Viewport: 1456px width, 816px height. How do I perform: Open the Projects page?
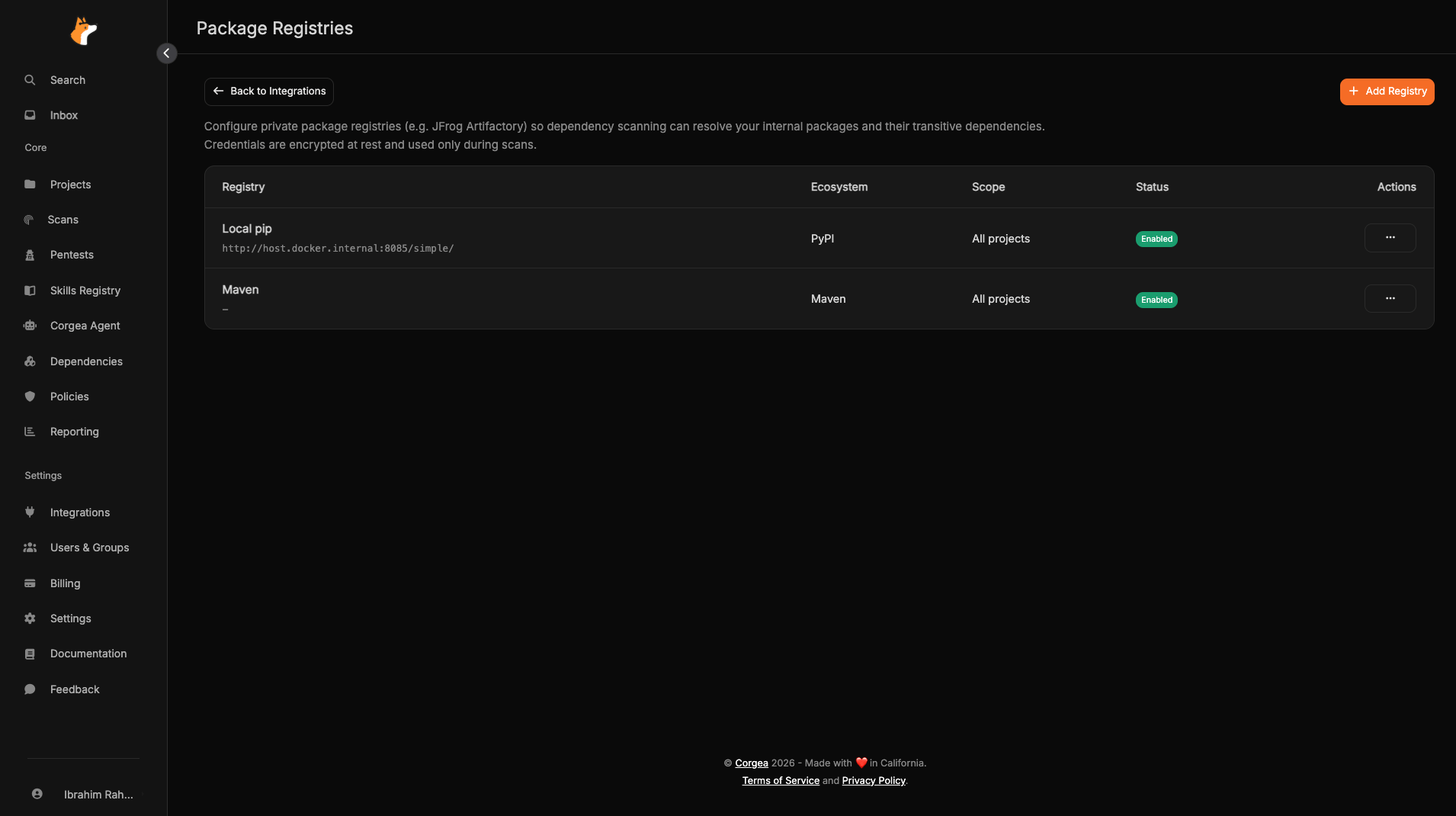pyautogui.click(x=70, y=185)
